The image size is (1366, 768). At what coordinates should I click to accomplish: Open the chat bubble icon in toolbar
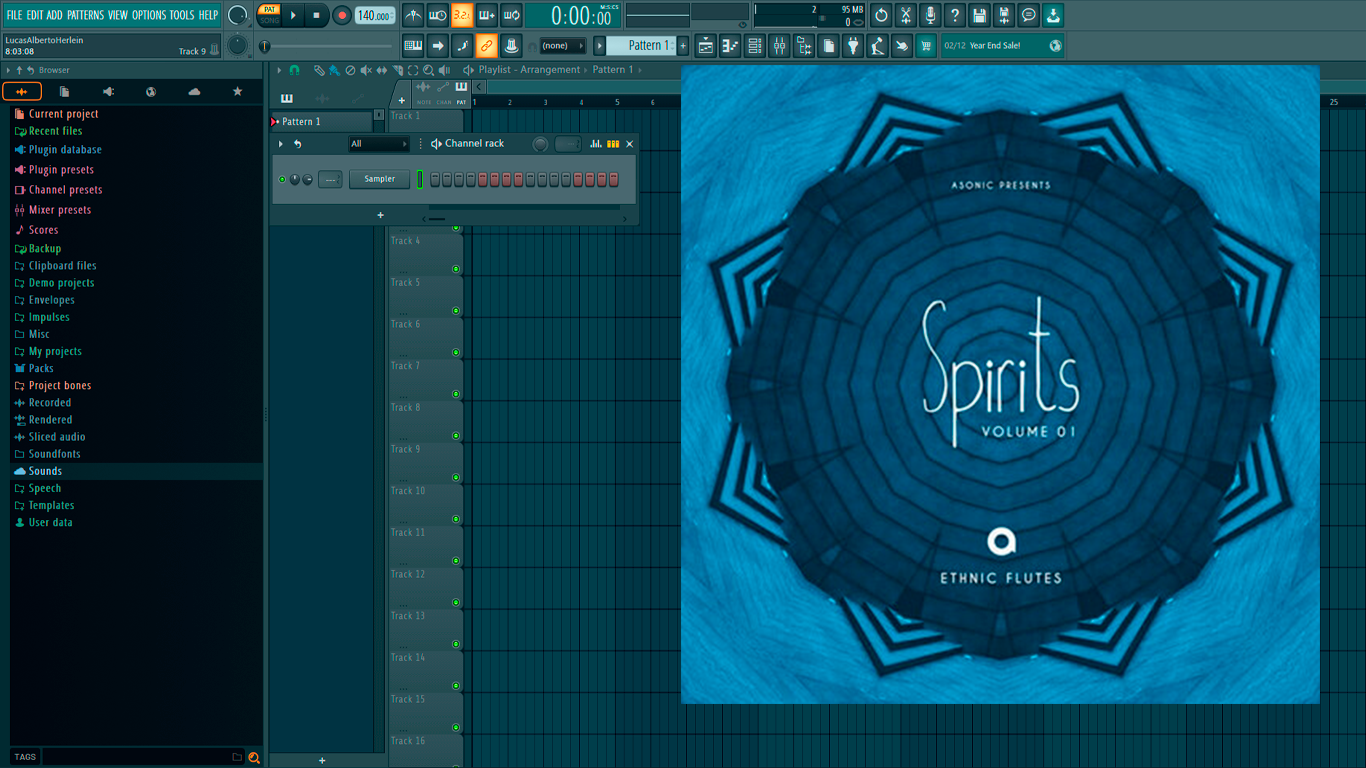(1028, 15)
